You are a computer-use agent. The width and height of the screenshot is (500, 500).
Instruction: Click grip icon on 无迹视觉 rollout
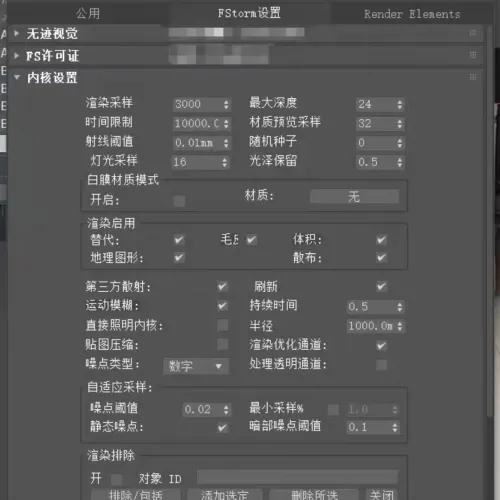coord(473,33)
